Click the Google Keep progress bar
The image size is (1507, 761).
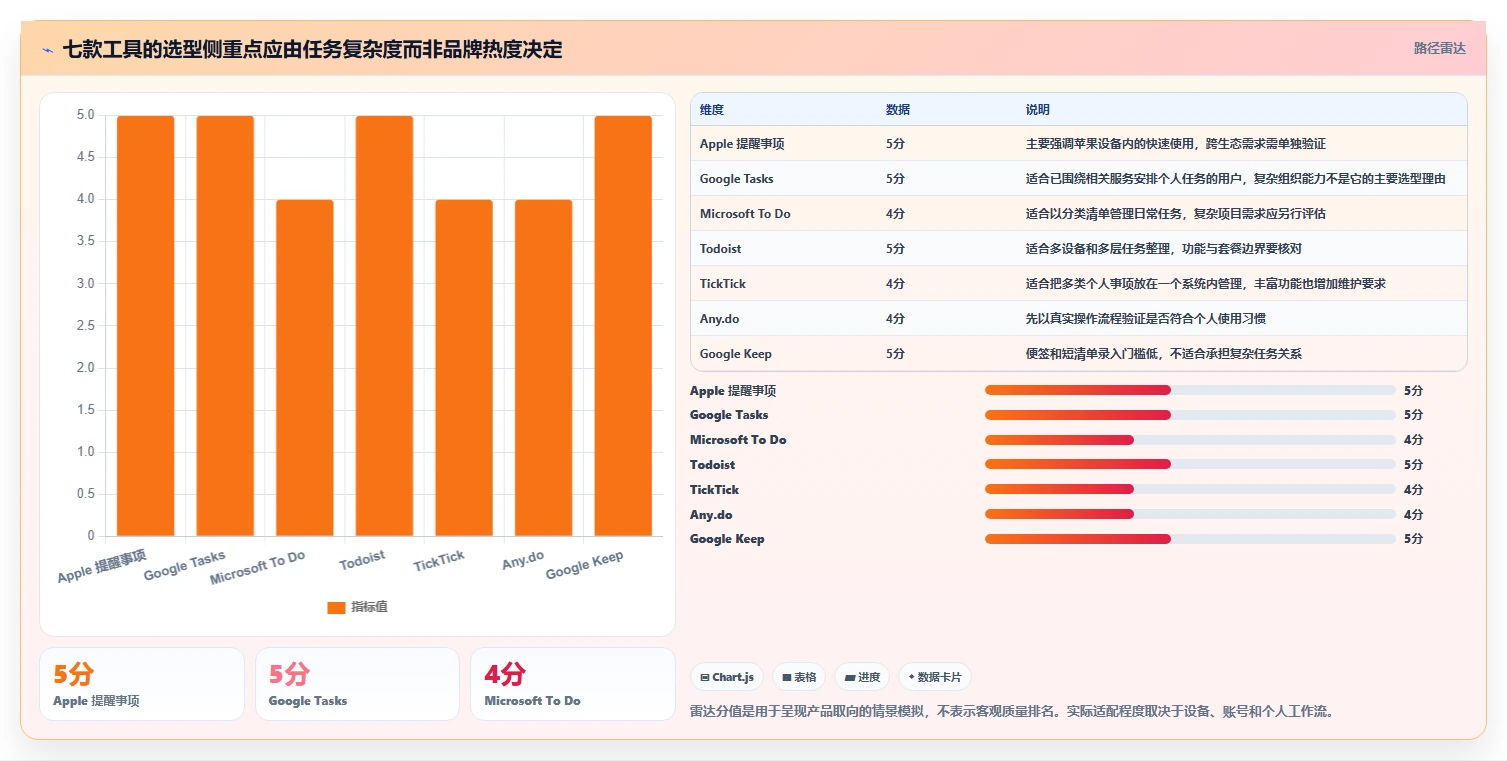click(1190, 539)
